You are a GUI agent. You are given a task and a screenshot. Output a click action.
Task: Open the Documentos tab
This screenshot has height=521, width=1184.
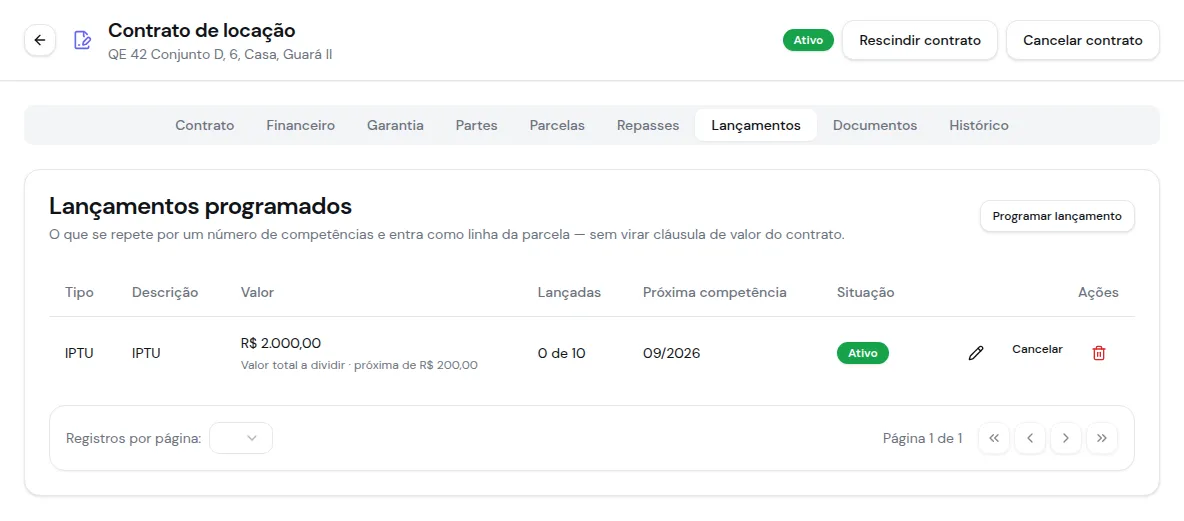coord(875,125)
